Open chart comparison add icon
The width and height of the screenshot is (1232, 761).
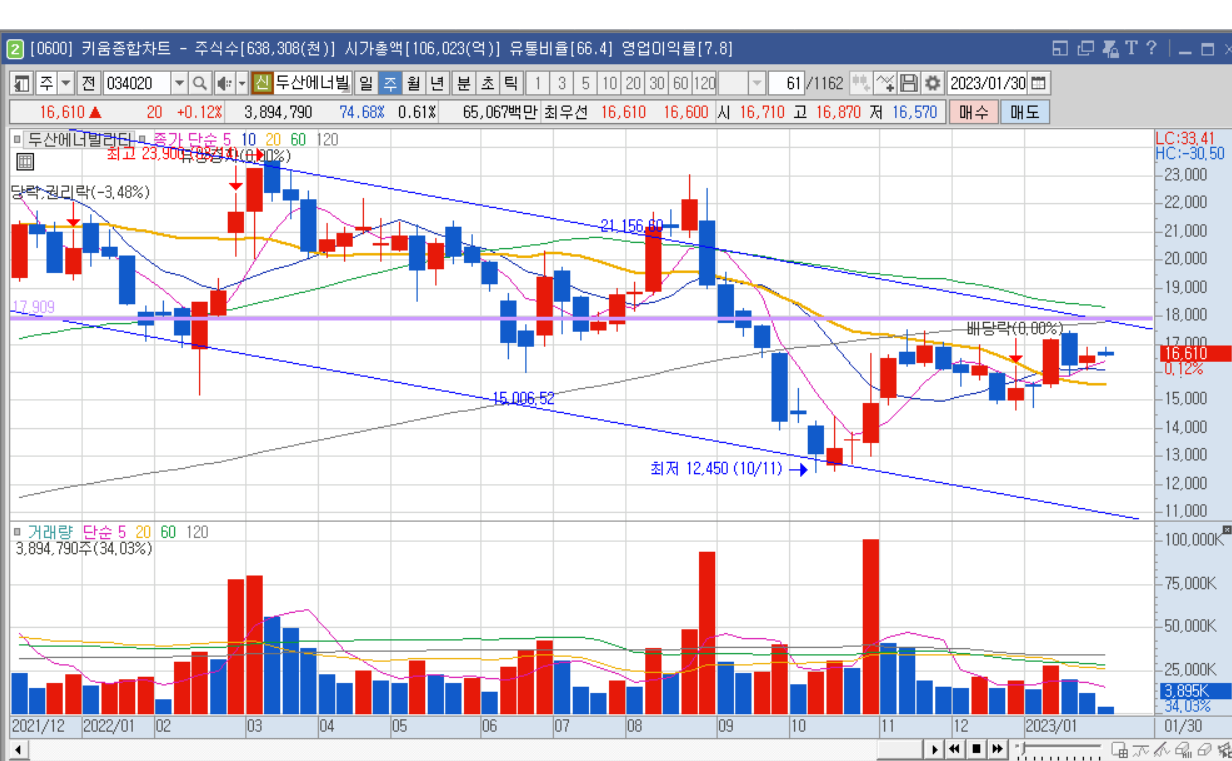pos(861,83)
